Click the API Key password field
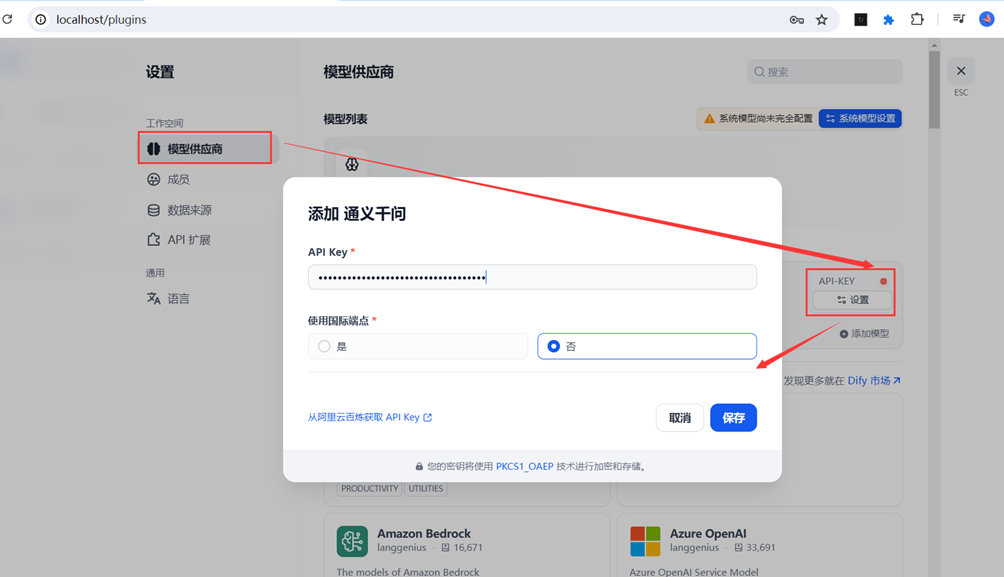 532,277
